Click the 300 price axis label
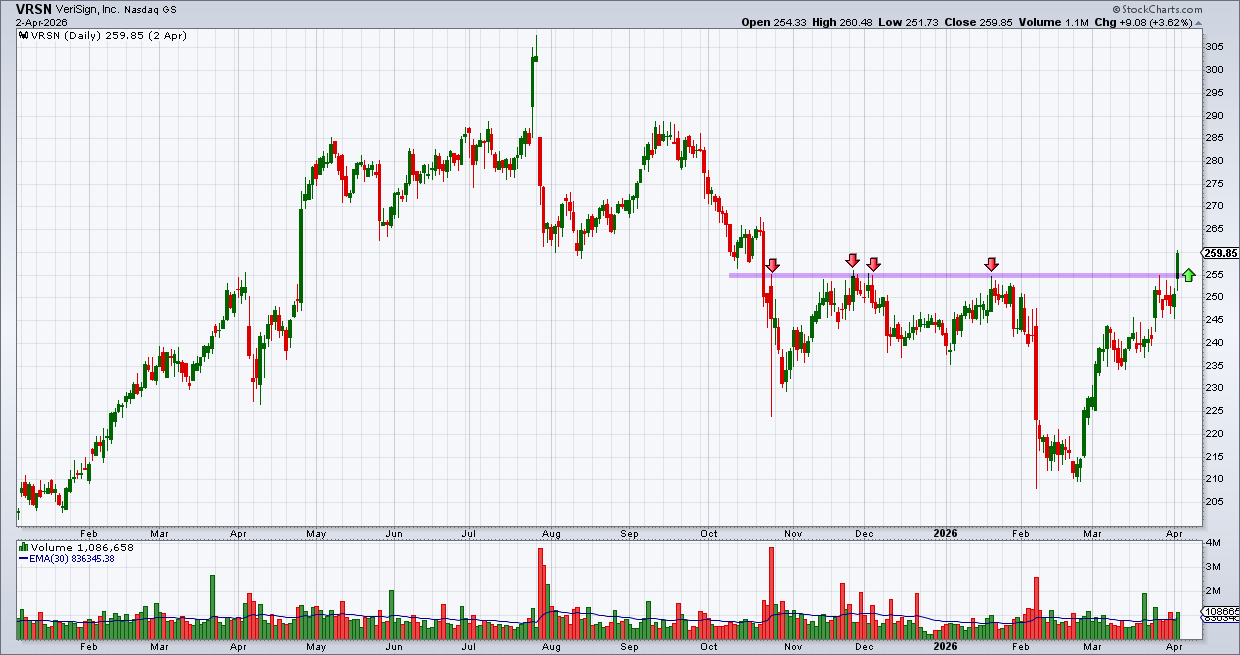 [1214, 70]
